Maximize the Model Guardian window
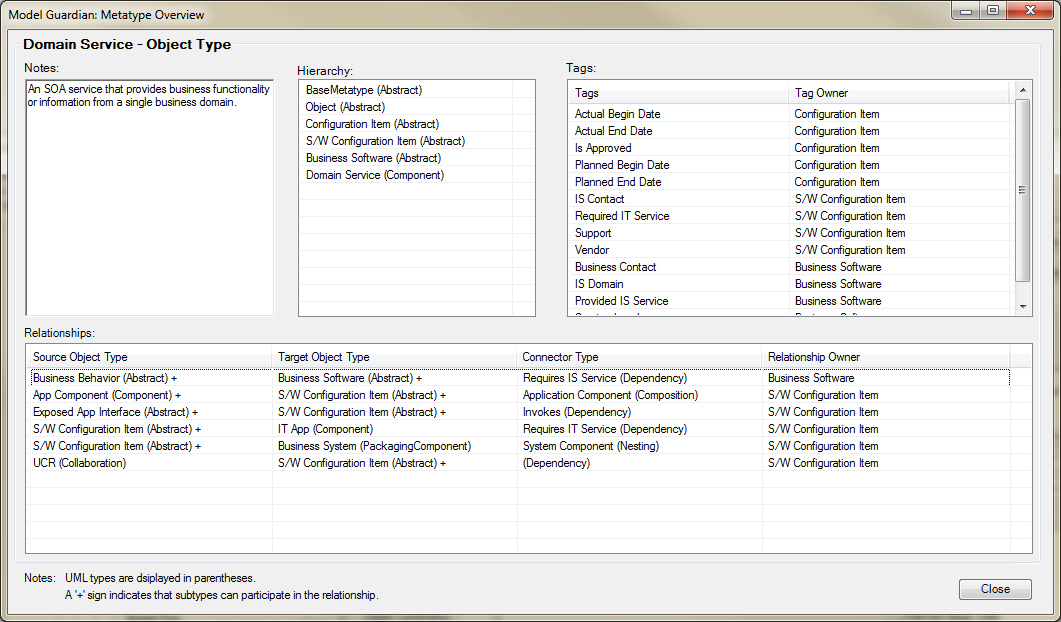 point(993,10)
